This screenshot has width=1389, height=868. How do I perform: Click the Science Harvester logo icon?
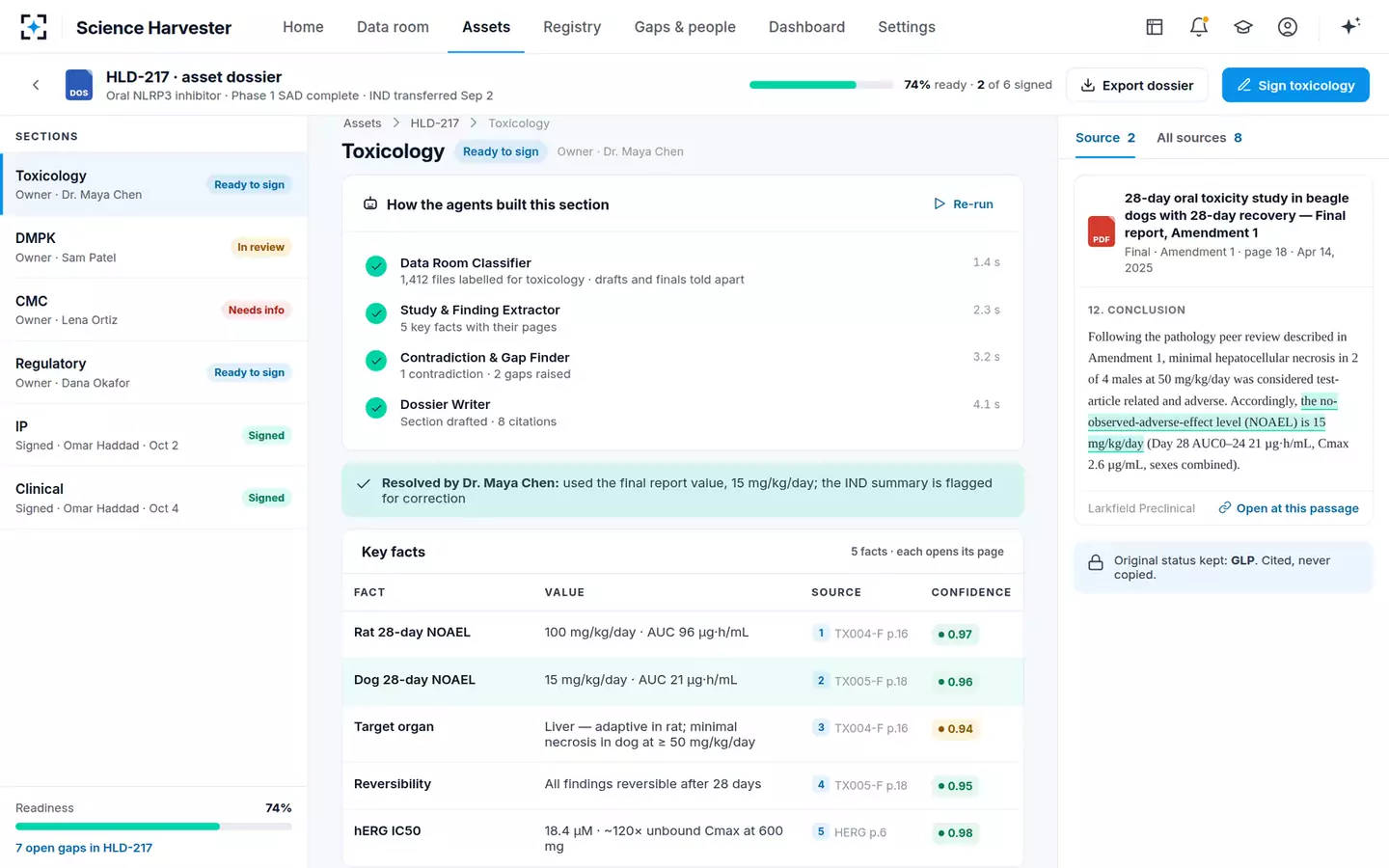click(34, 27)
